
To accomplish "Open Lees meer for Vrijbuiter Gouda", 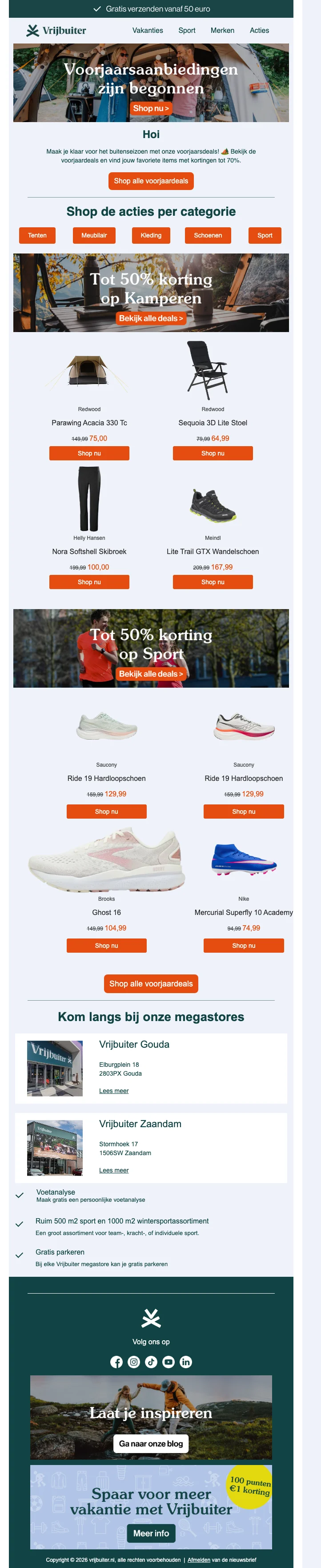I will (114, 1091).
